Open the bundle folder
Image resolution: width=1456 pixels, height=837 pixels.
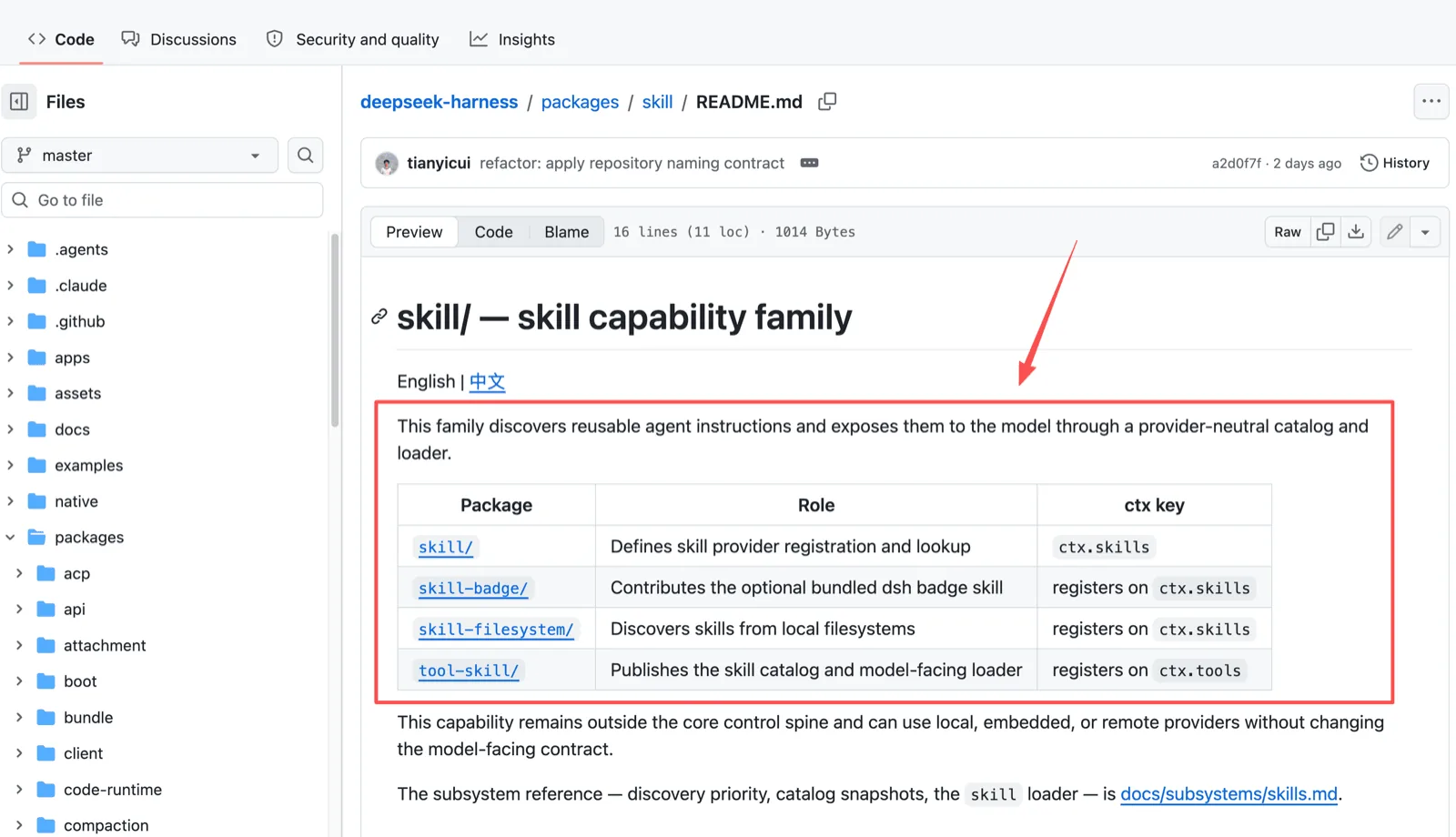(x=88, y=717)
